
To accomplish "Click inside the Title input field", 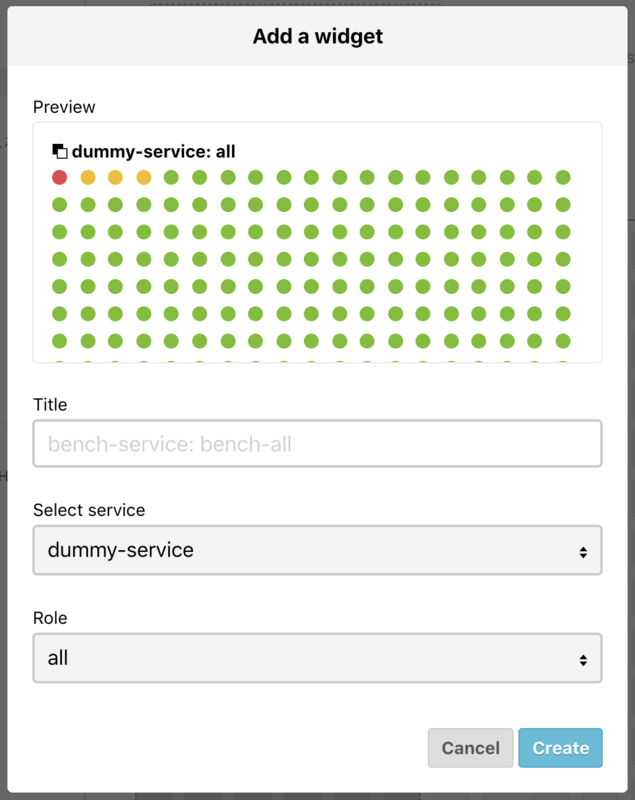I will (x=317, y=443).
